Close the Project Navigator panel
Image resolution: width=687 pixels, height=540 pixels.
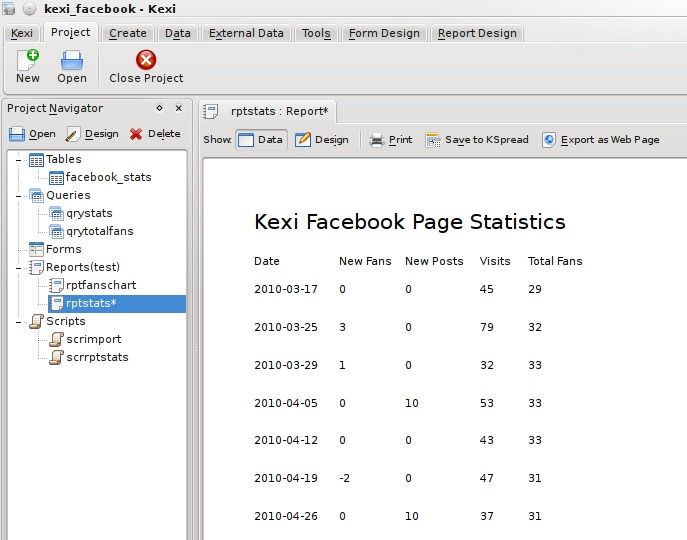click(x=179, y=108)
